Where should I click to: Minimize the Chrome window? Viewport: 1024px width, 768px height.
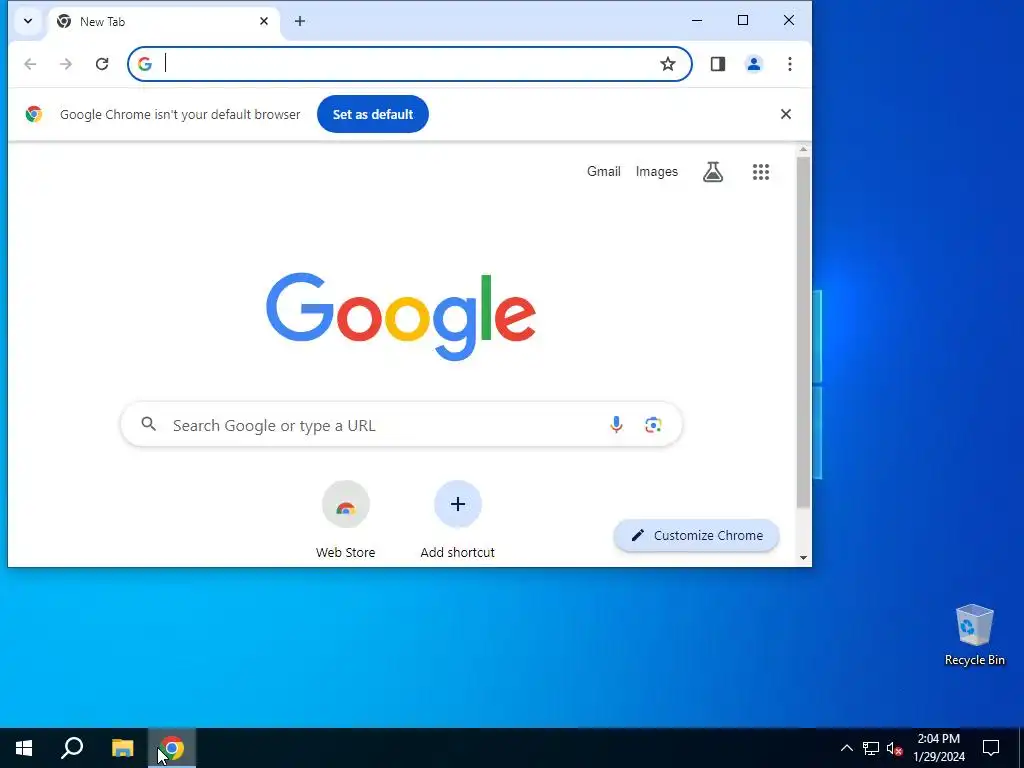(697, 20)
